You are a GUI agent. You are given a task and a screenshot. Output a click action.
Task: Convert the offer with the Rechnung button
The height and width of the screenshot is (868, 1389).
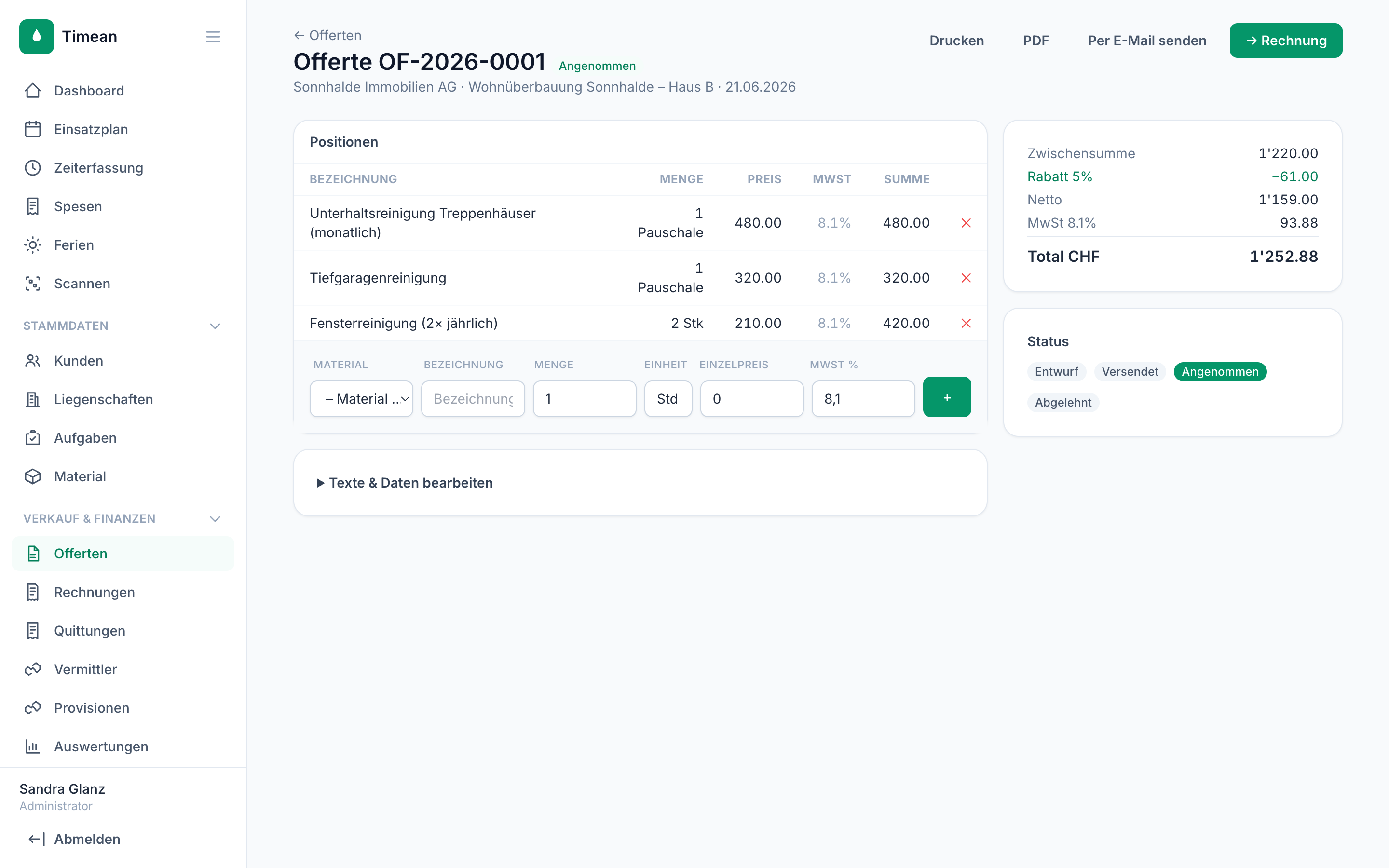1286,41
